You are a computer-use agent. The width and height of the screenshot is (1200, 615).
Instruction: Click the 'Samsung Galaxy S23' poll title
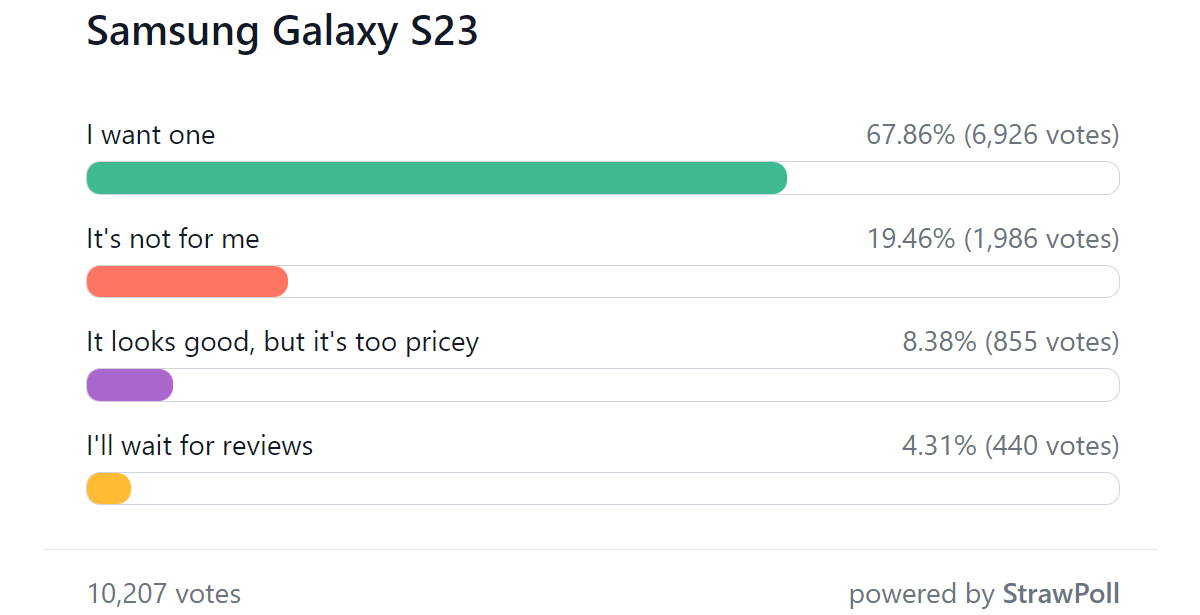coord(282,32)
